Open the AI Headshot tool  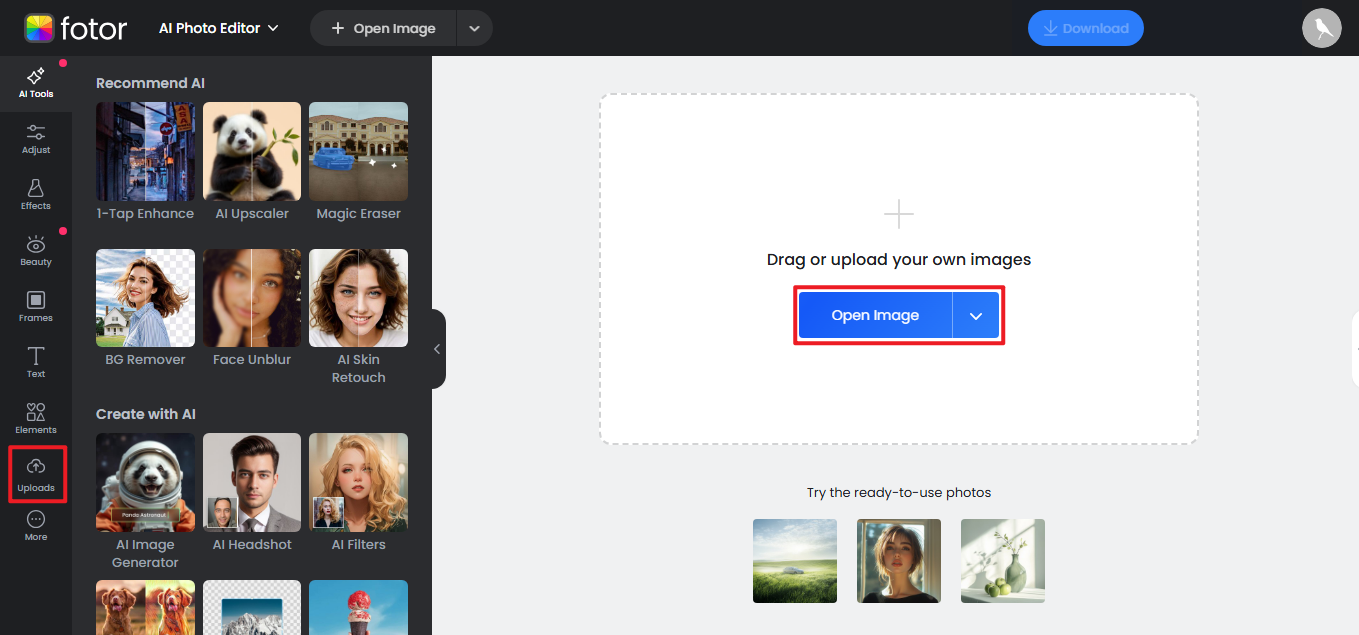(252, 493)
